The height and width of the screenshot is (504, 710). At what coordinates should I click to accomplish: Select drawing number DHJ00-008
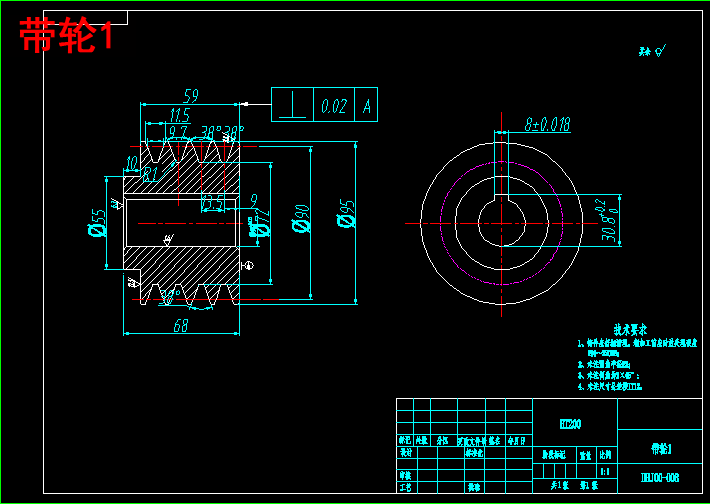660,478
